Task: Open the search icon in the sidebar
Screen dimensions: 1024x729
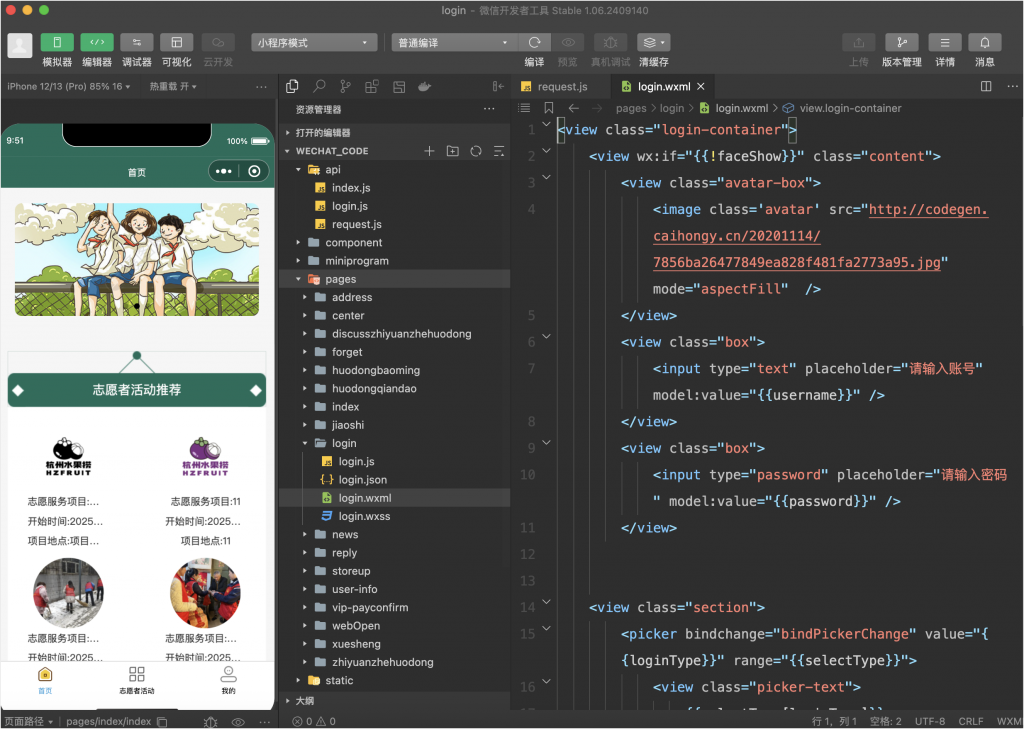Action: coord(319,87)
